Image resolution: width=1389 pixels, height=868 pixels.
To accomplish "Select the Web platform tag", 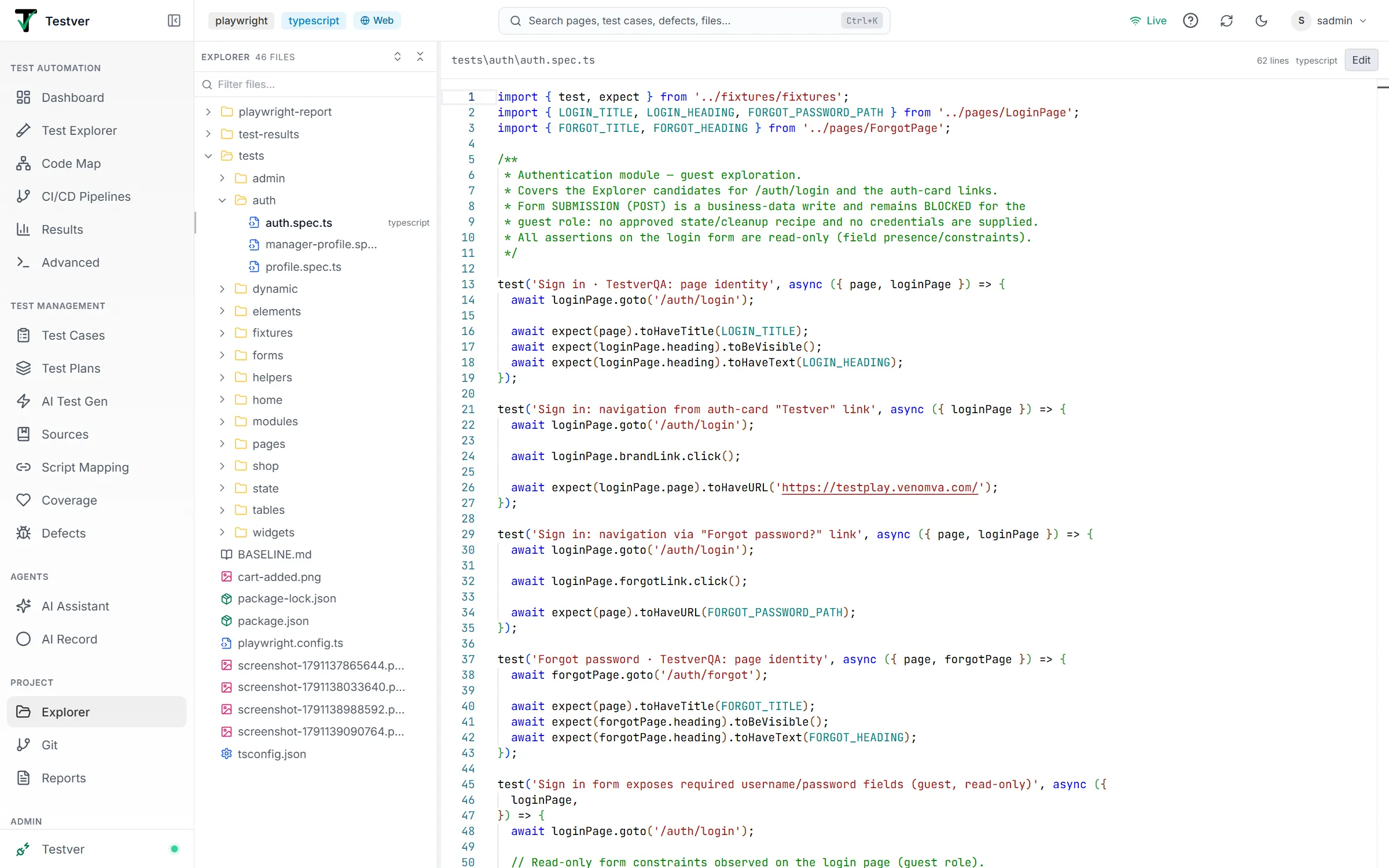I will [377, 21].
